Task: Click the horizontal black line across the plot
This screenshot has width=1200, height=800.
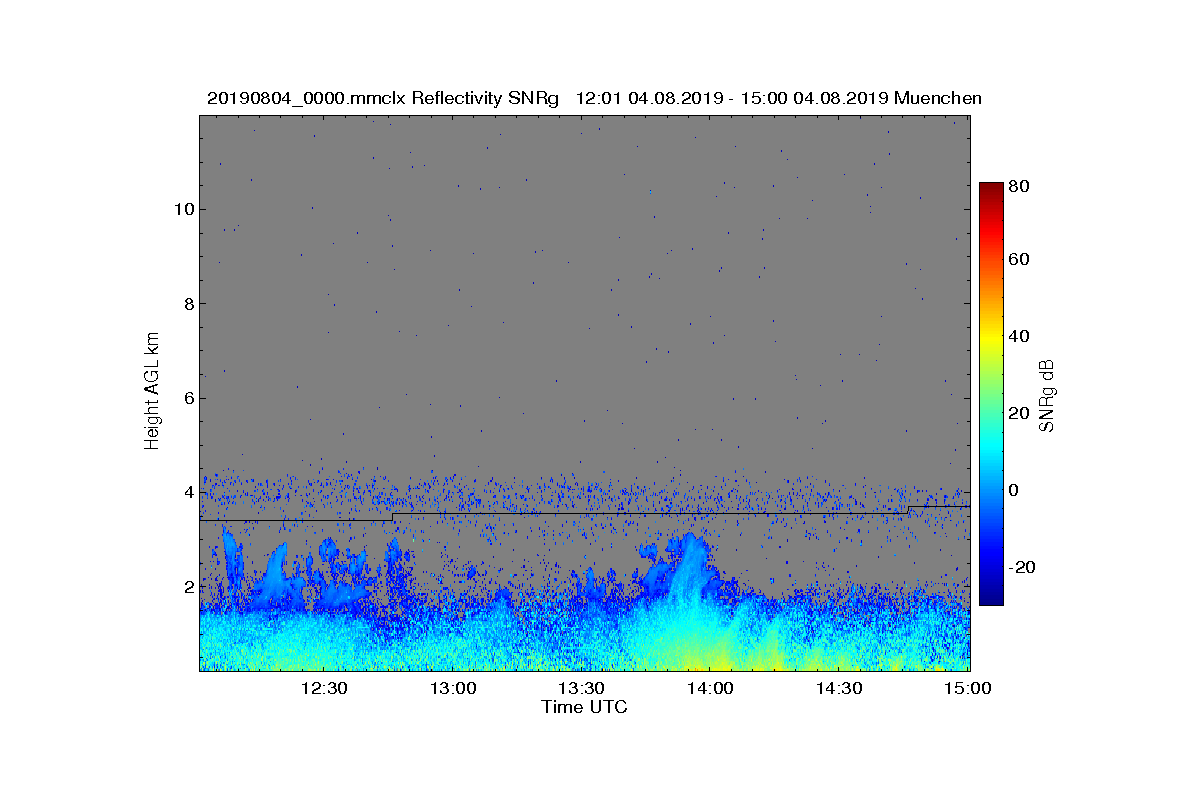Action: coord(584,514)
